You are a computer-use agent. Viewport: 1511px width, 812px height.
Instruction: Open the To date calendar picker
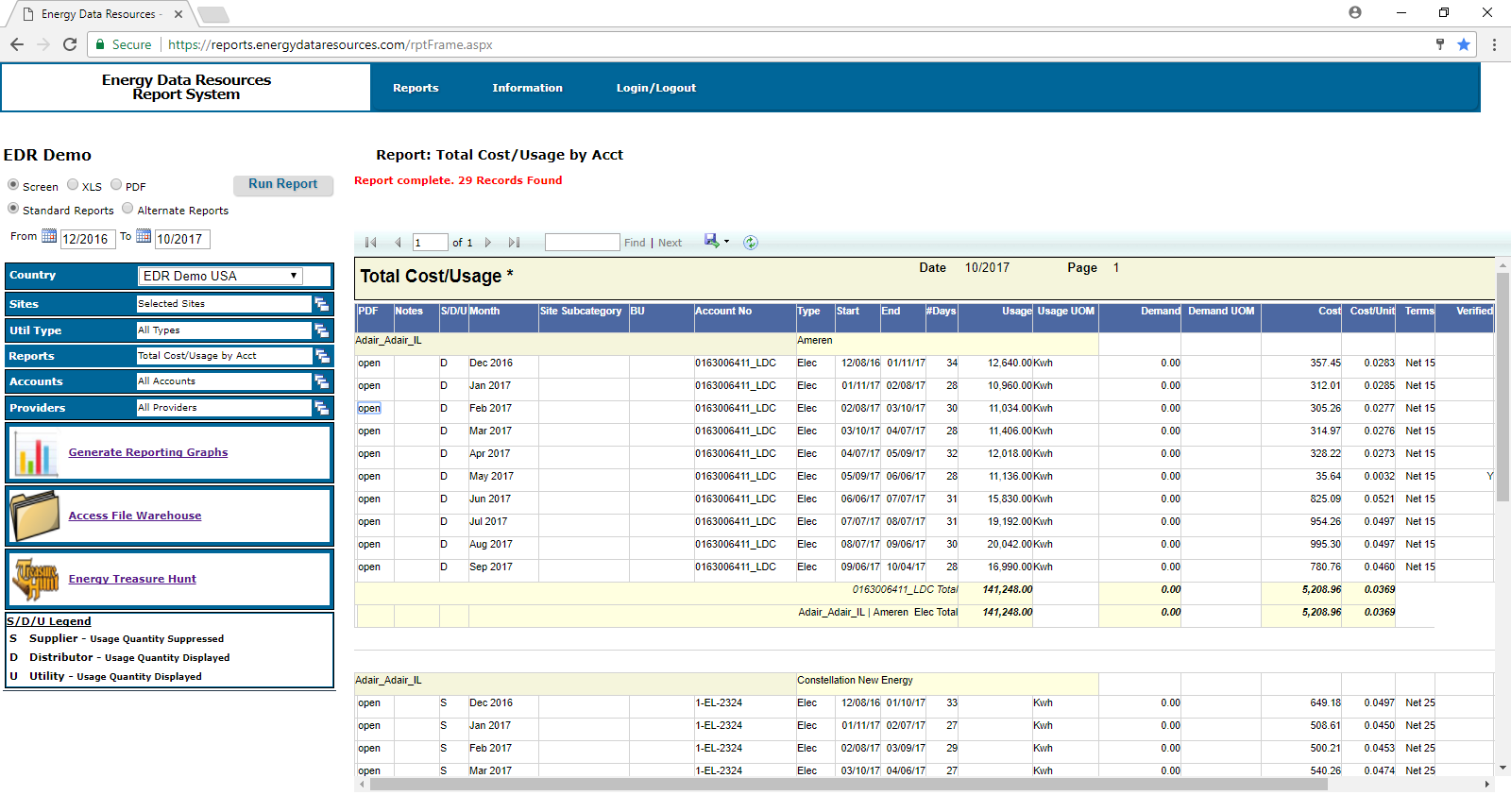tap(144, 236)
